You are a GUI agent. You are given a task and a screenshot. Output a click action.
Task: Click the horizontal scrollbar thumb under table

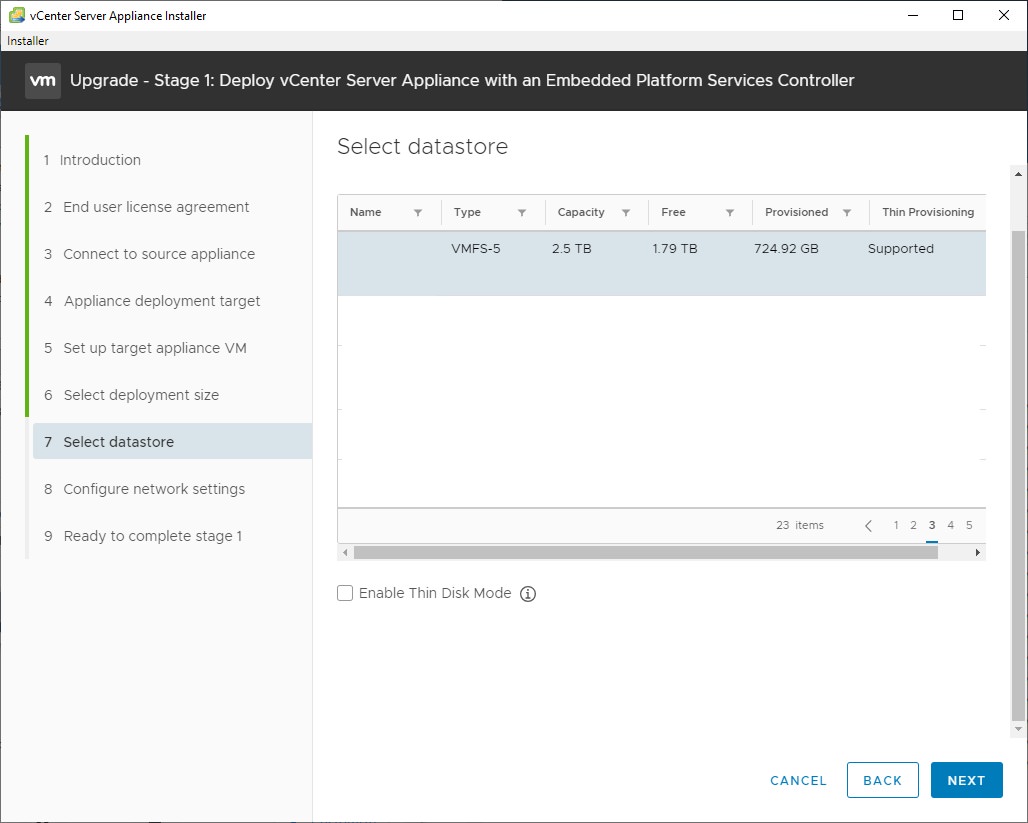point(646,552)
